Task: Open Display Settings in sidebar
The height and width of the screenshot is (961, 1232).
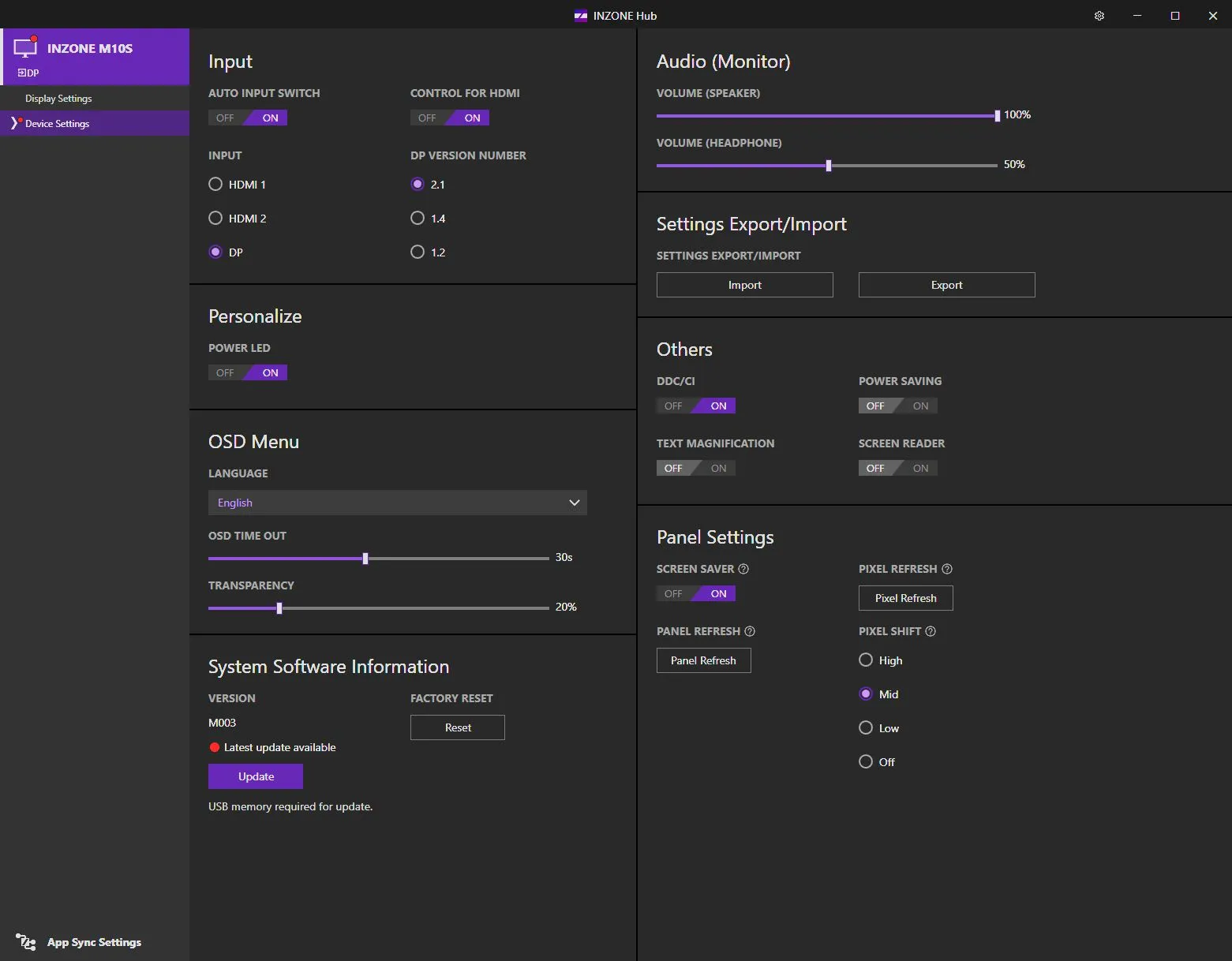Action: coord(58,99)
